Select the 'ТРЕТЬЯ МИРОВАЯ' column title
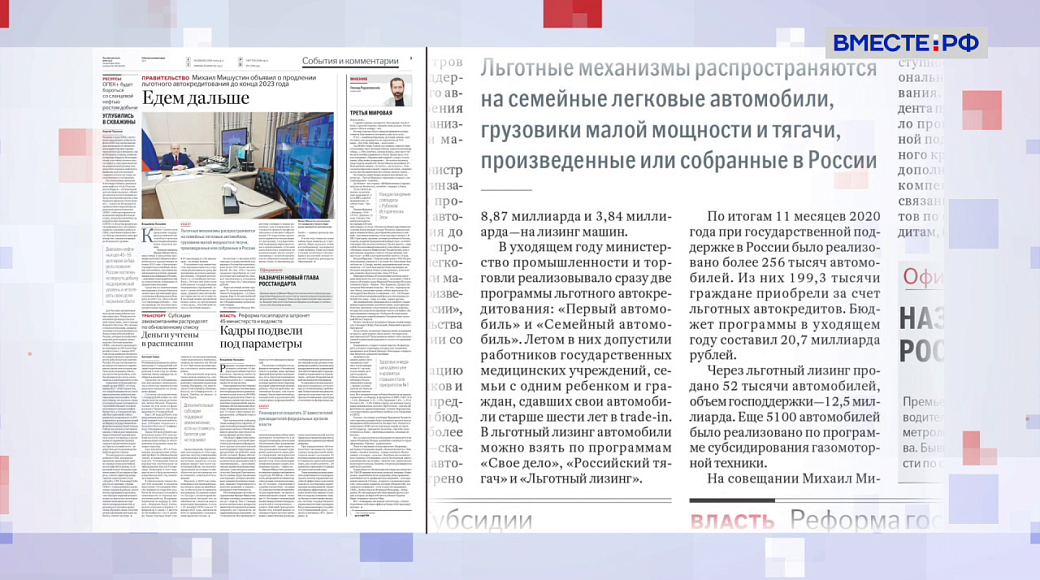Screen dimensions: 1040x580 point(371,113)
